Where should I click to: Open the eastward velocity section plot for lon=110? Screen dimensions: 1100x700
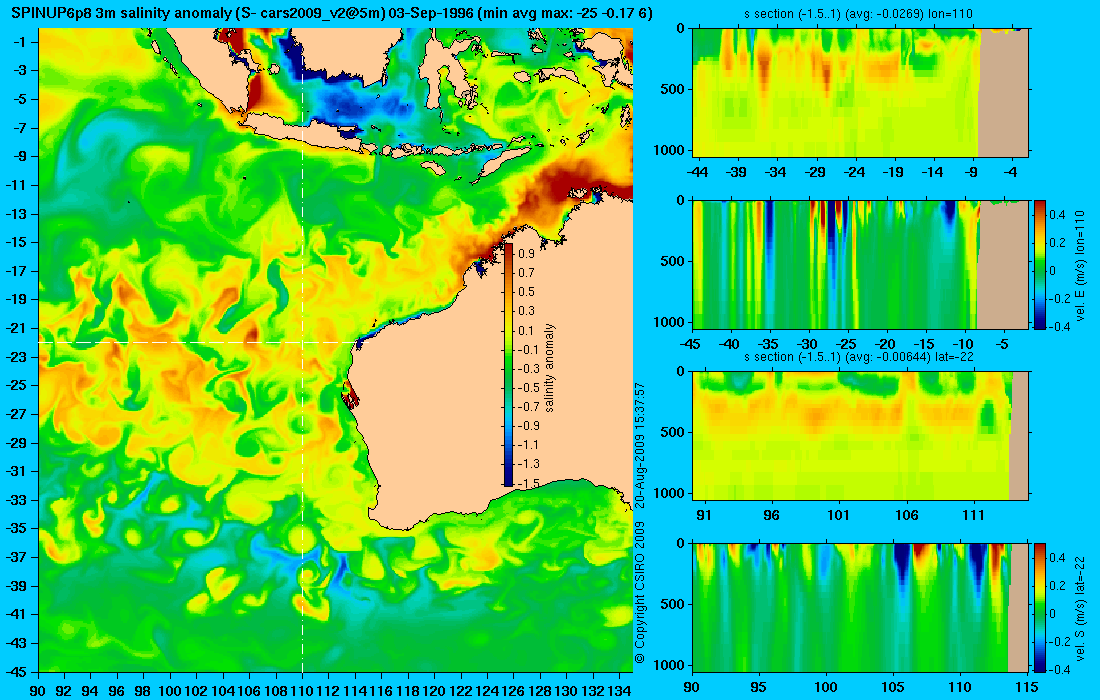[860, 264]
